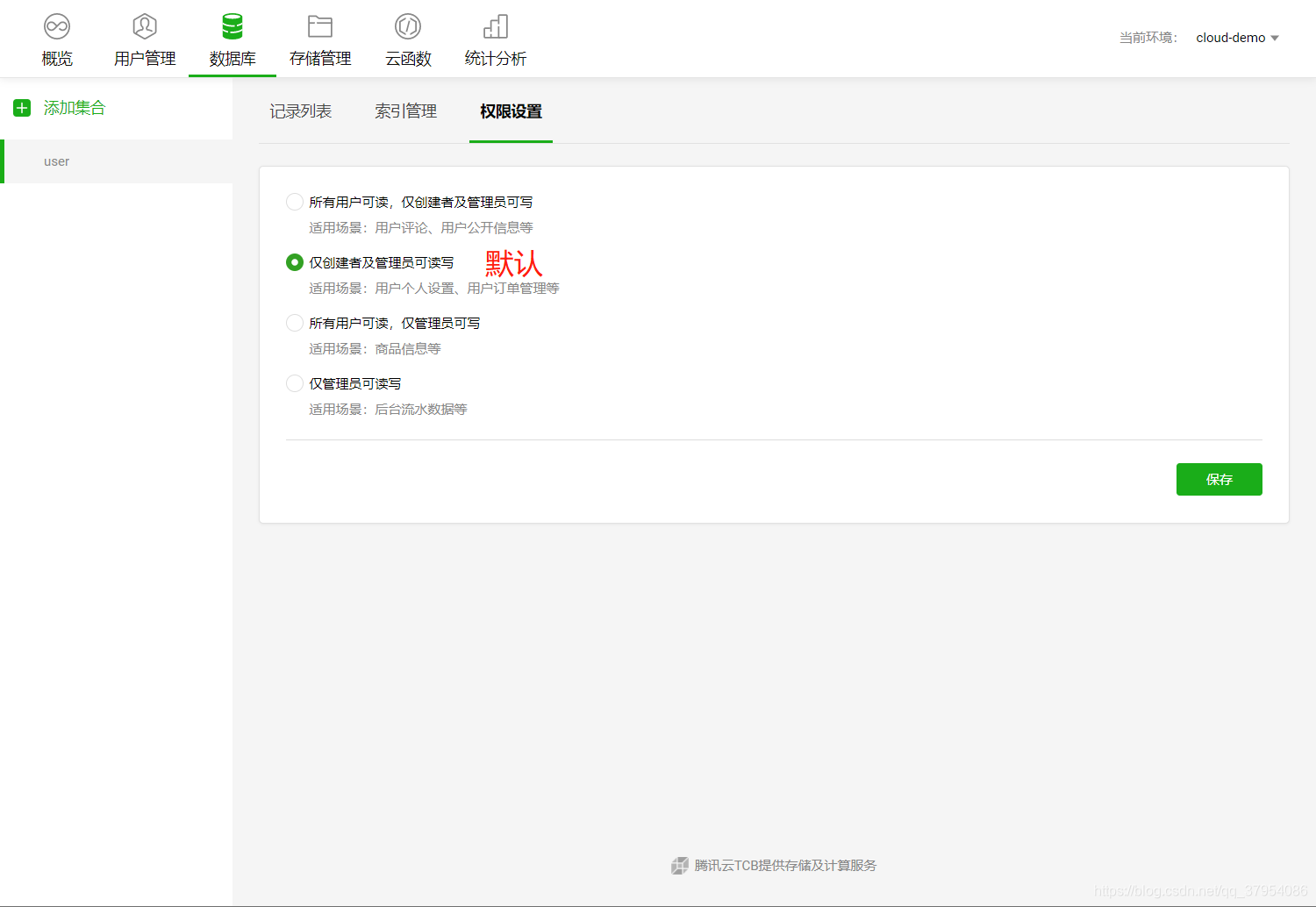Click the 统计分析 label in top navigation

[x=496, y=59]
